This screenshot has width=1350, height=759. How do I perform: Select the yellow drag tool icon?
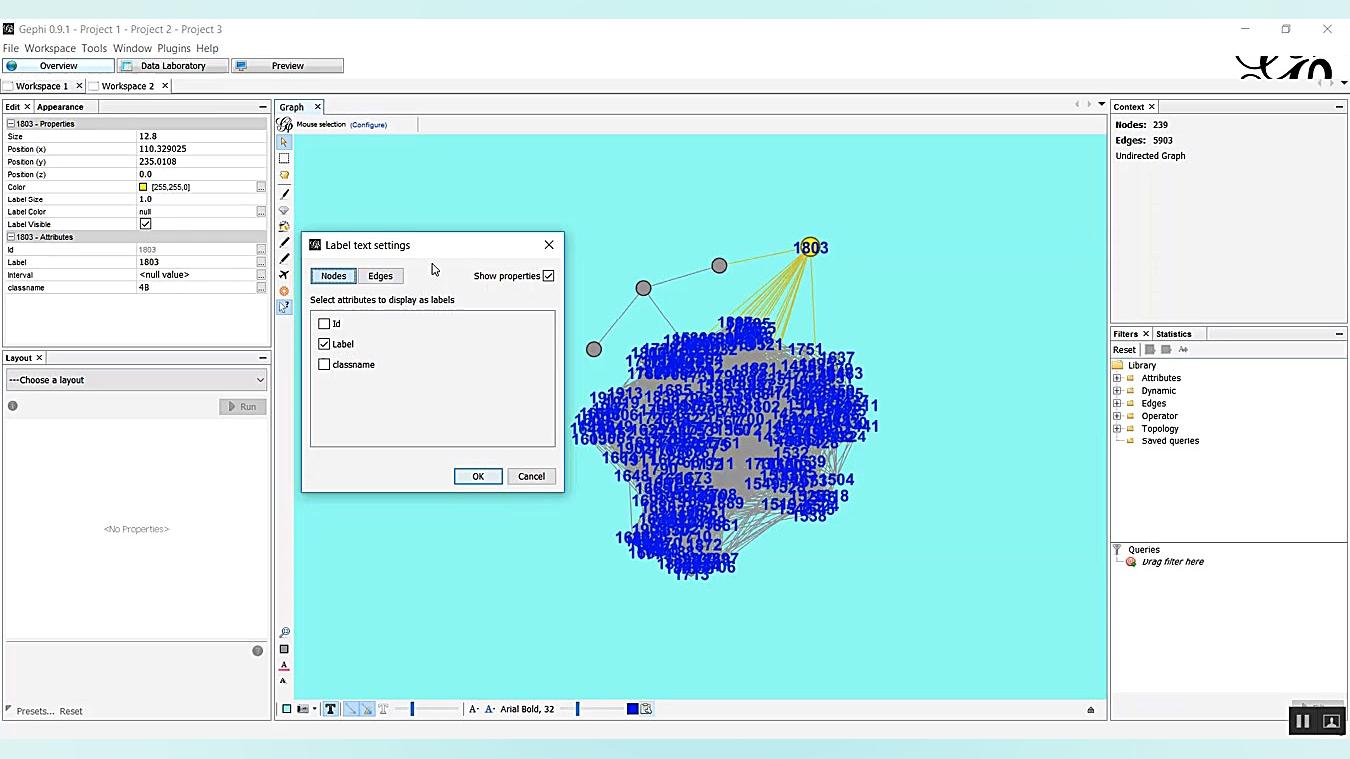pyautogui.click(x=284, y=175)
